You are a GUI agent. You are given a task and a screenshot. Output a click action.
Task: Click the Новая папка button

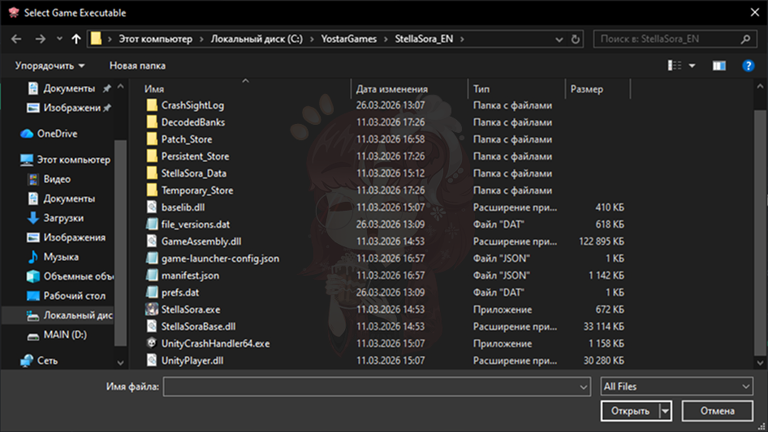[137, 65]
